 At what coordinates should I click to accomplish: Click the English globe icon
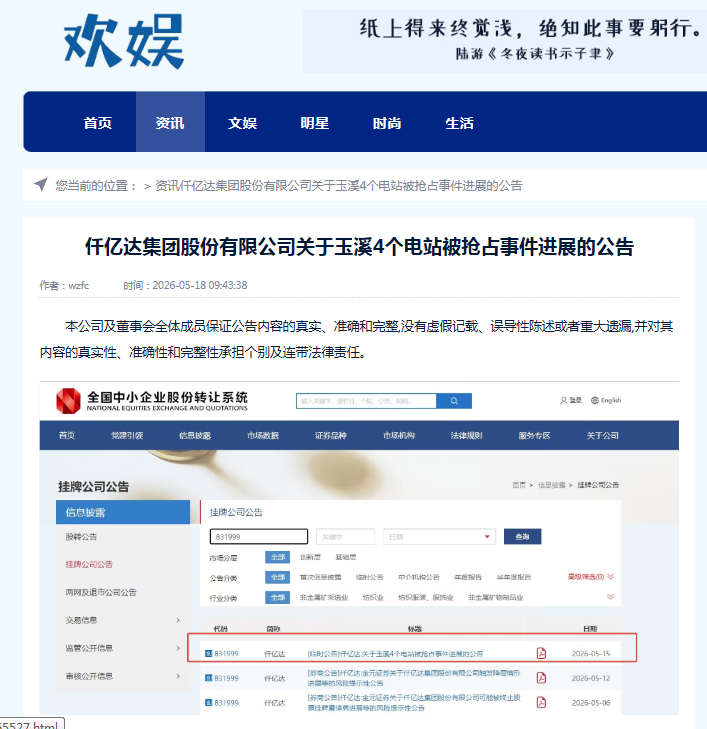[595, 400]
